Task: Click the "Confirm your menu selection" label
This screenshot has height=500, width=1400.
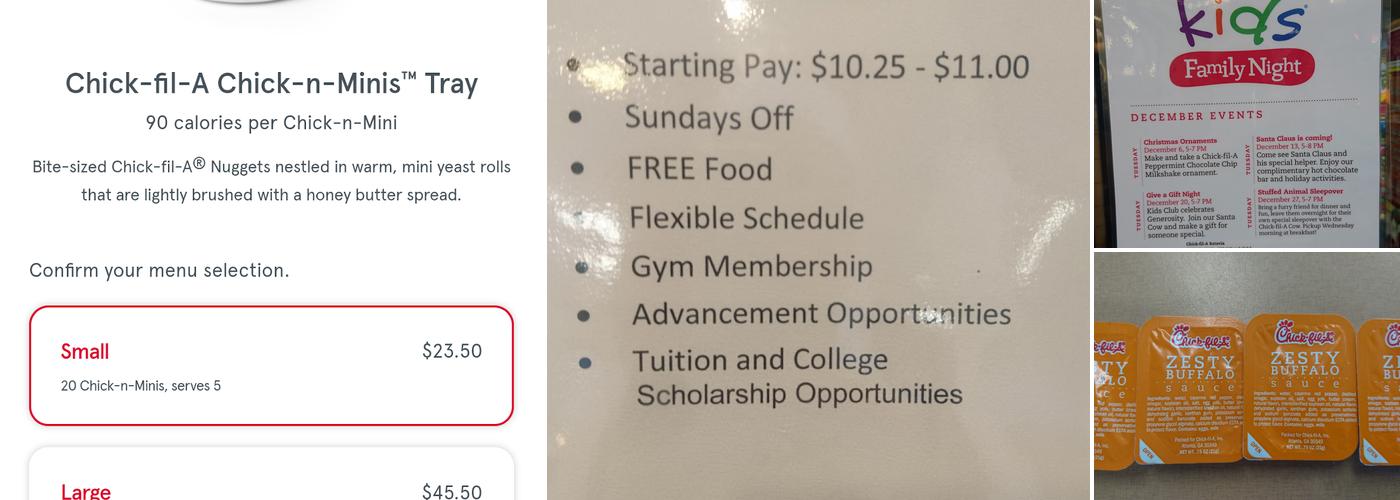Action: coord(159,270)
